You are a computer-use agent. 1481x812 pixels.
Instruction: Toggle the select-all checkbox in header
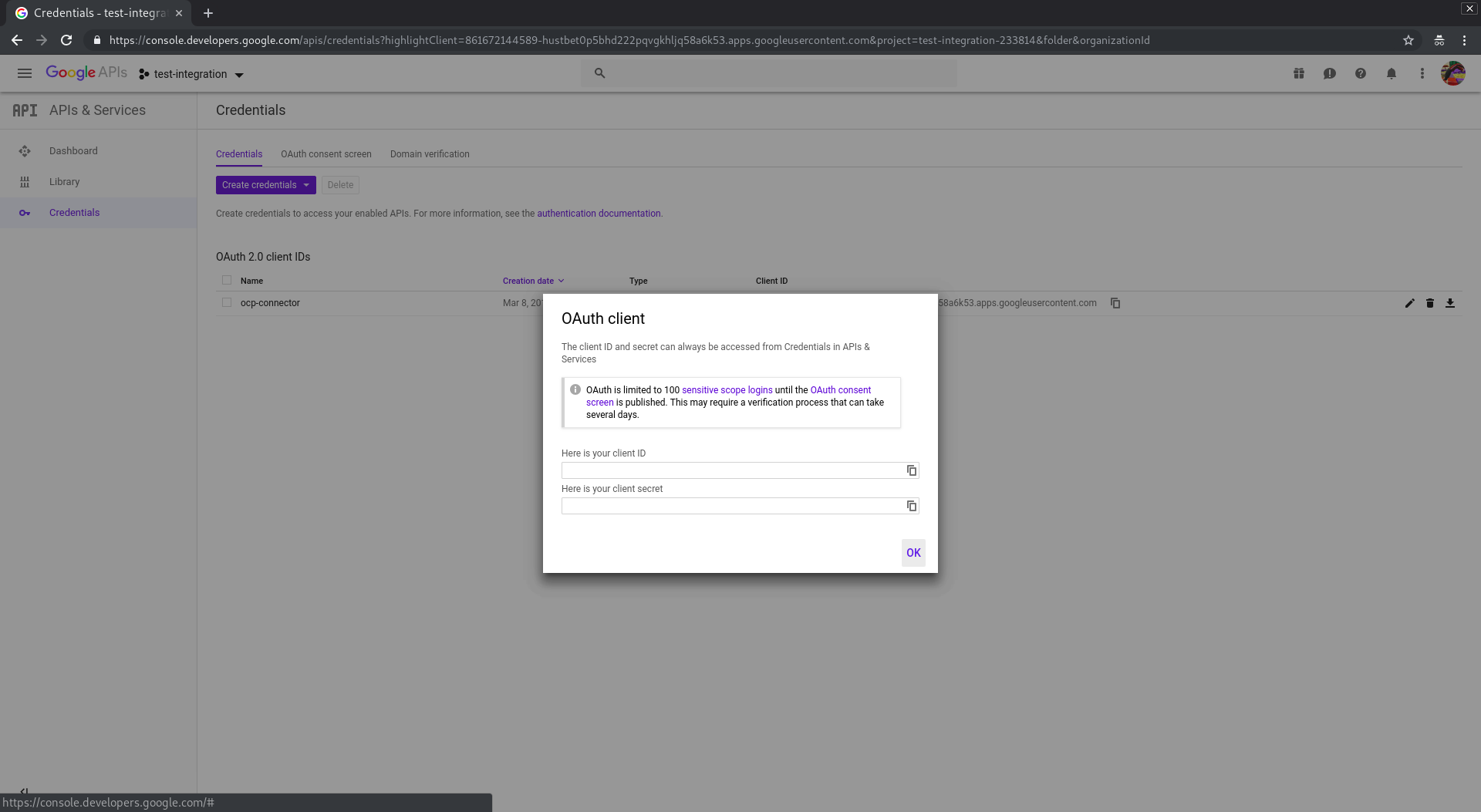click(x=227, y=280)
